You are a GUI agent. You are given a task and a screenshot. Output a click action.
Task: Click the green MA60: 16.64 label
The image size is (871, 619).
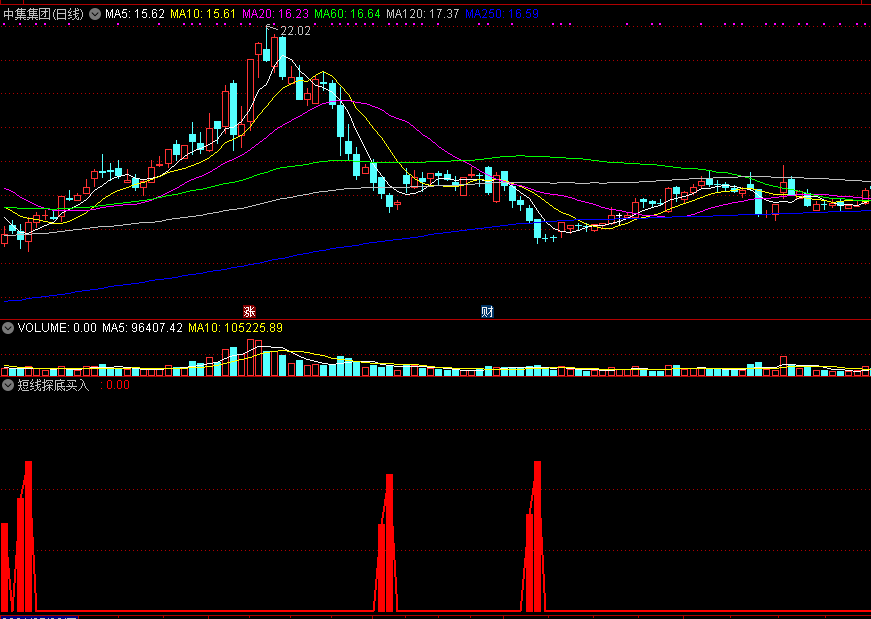(348, 14)
